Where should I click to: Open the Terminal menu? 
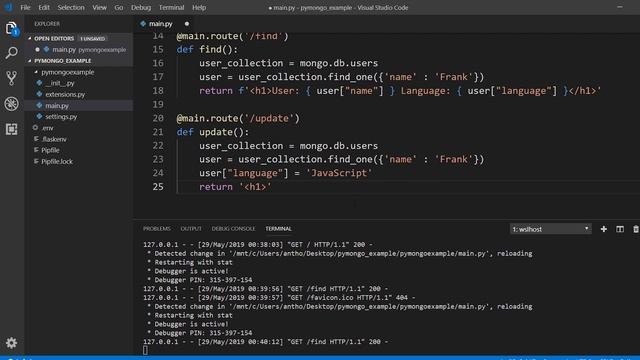coord(171,7)
